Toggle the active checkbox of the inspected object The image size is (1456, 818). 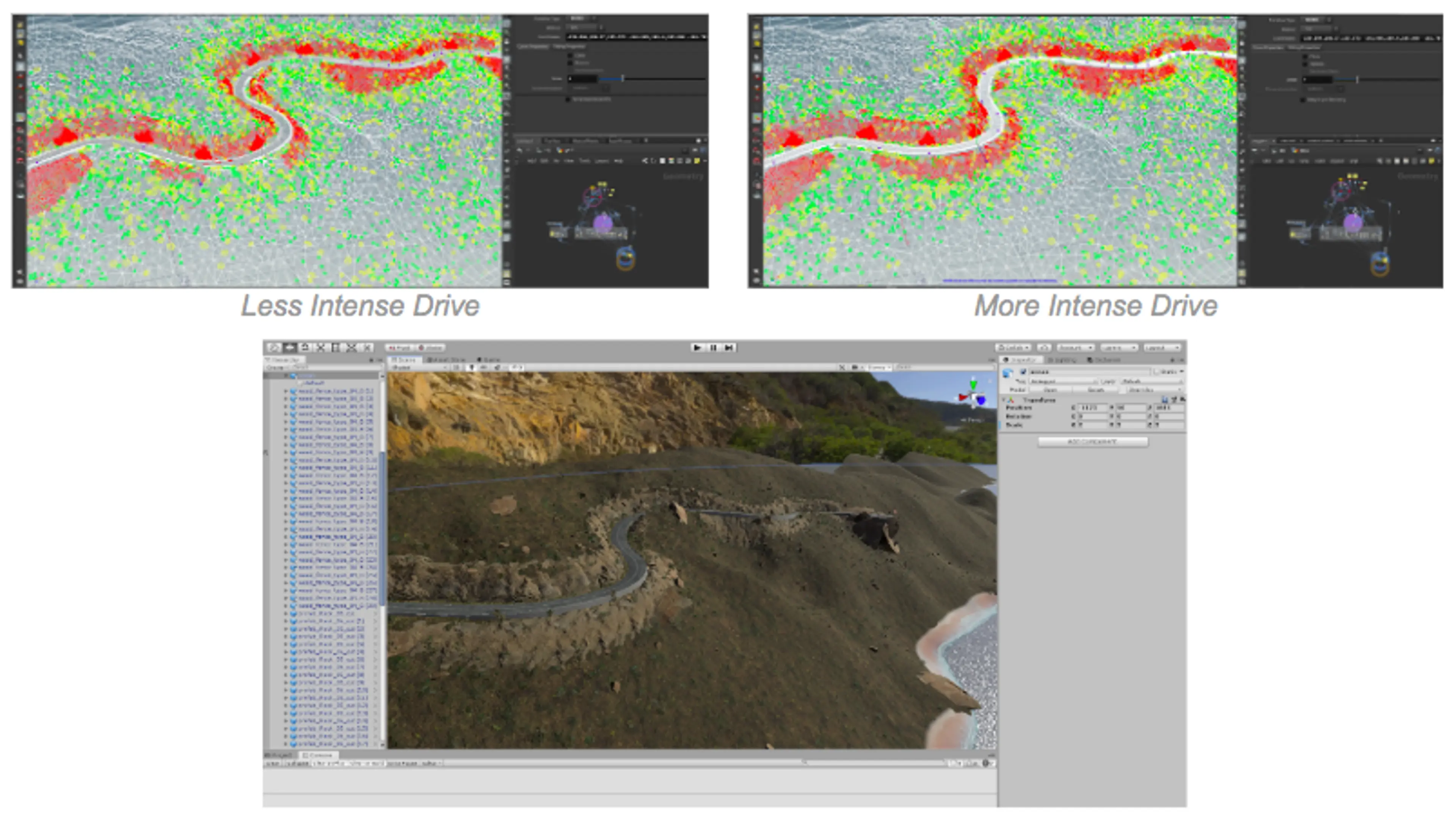[1023, 371]
